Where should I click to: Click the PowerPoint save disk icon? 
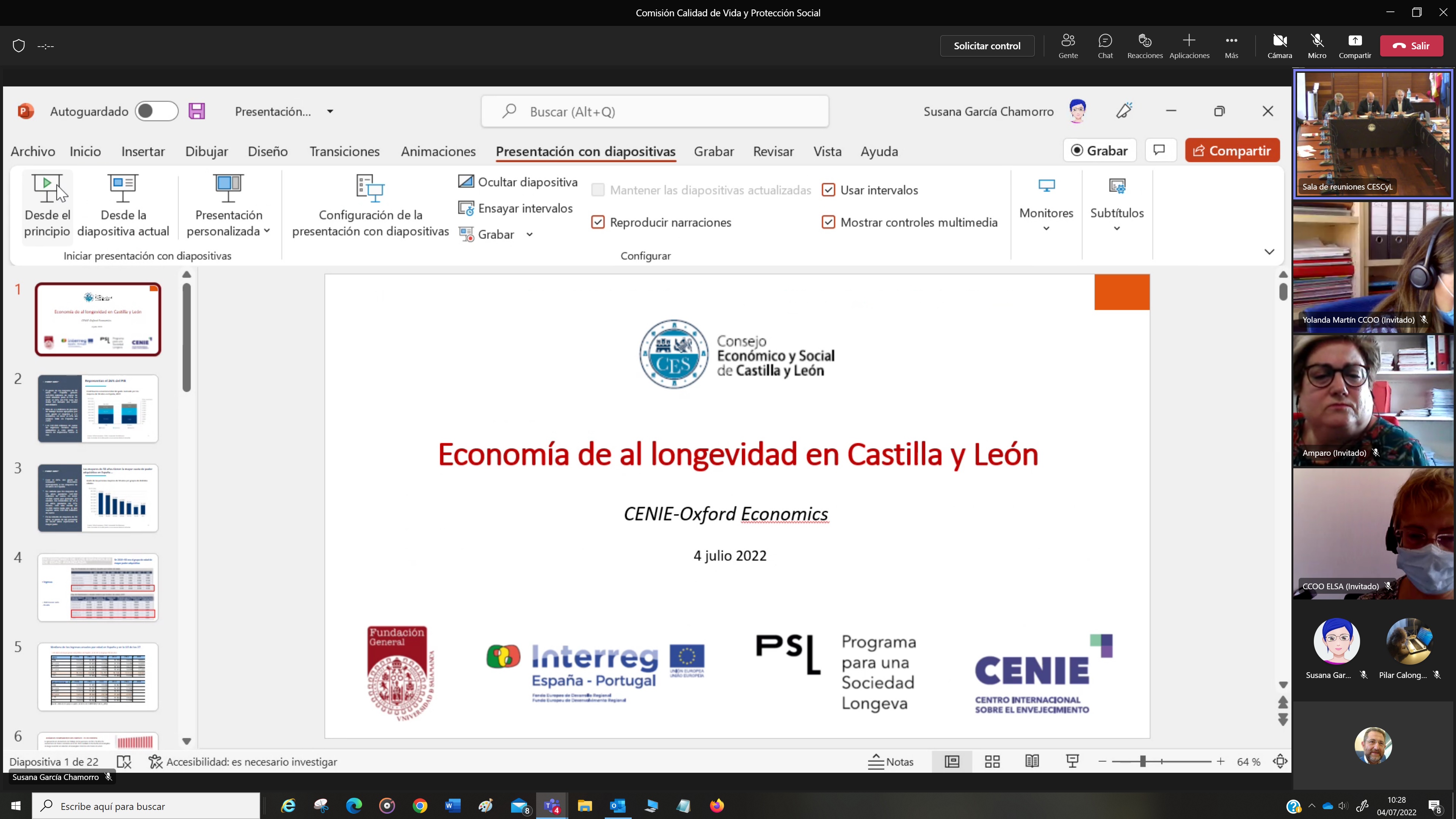pyautogui.click(x=197, y=111)
